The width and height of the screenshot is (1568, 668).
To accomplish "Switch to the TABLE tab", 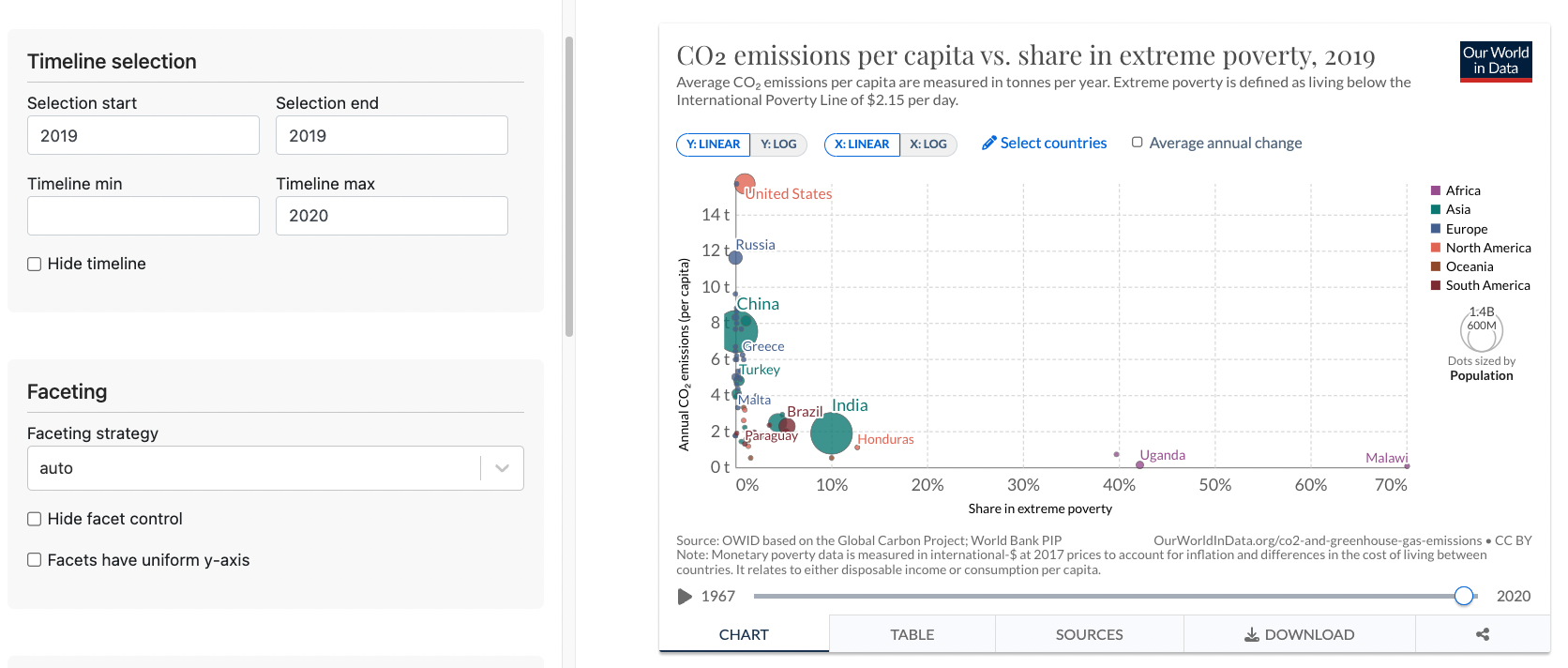I will point(911,634).
